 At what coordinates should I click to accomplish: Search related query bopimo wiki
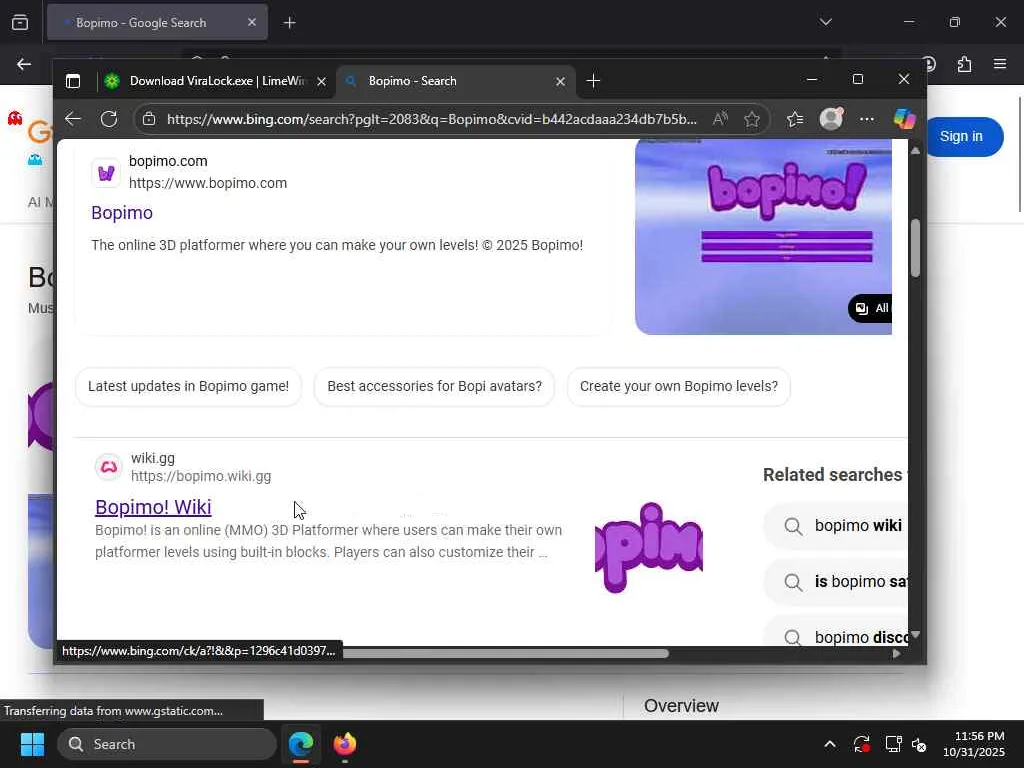836,526
